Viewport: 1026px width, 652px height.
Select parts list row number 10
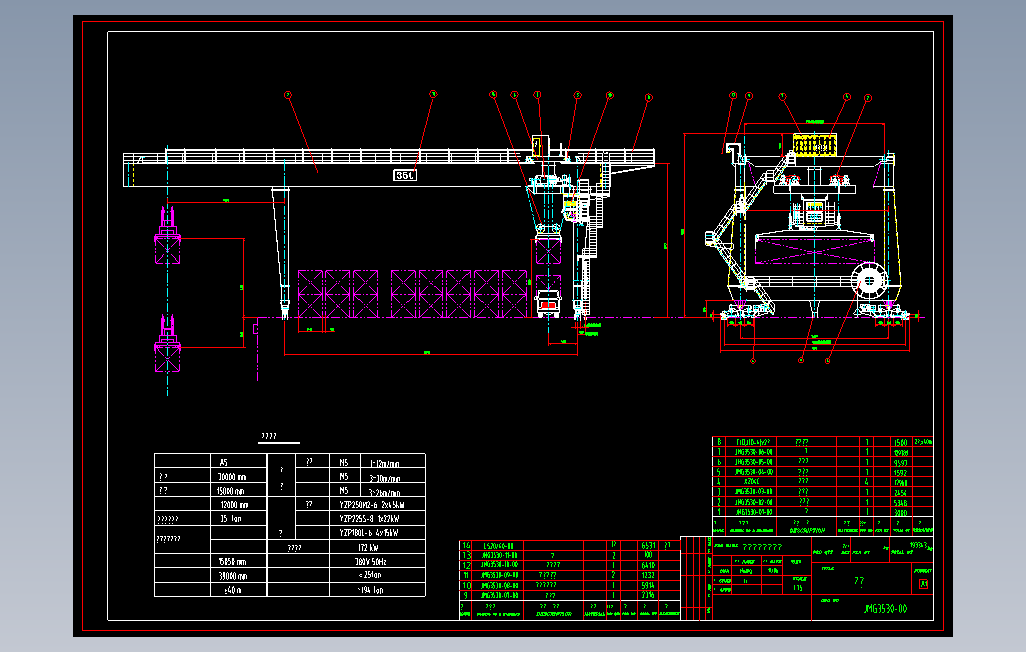(466, 585)
